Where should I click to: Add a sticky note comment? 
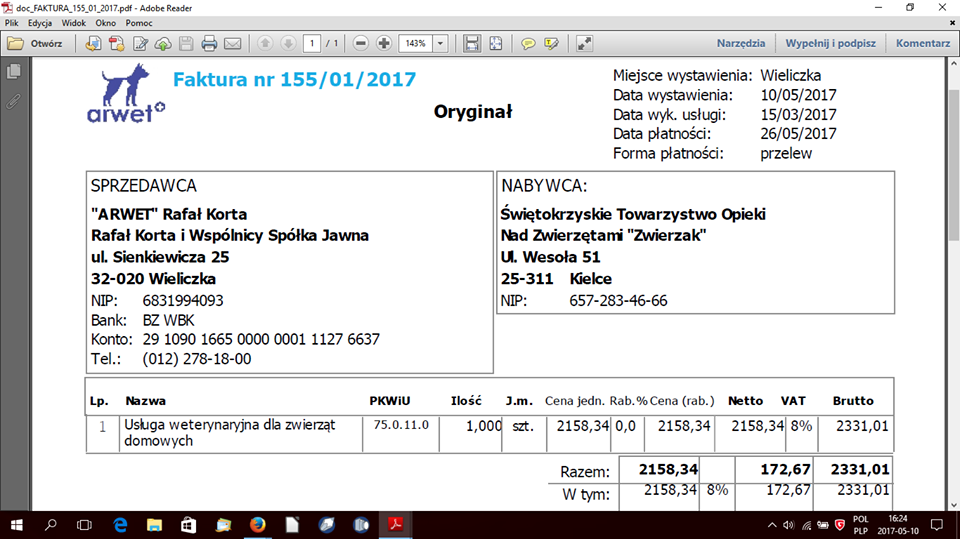point(527,43)
